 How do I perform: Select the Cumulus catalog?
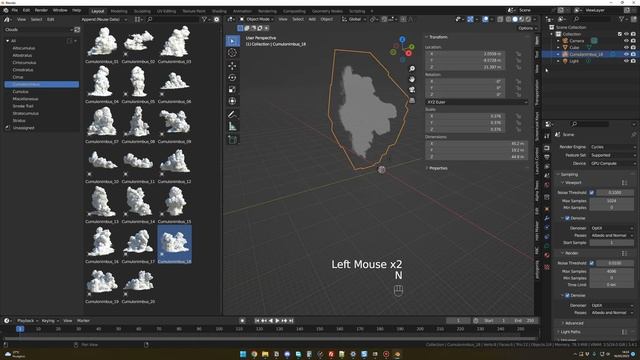tap(20, 92)
